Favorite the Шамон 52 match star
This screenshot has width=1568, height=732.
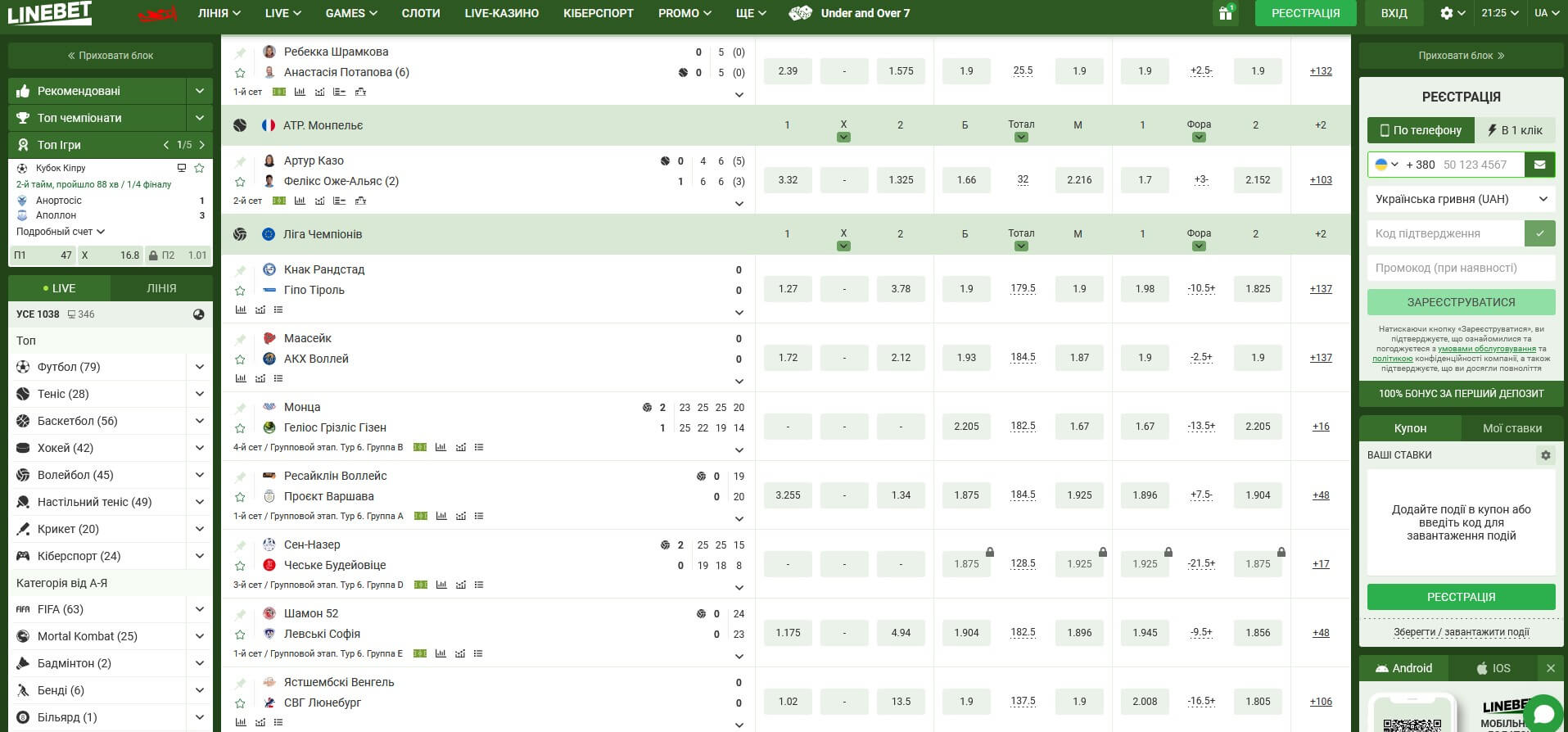[x=240, y=635]
